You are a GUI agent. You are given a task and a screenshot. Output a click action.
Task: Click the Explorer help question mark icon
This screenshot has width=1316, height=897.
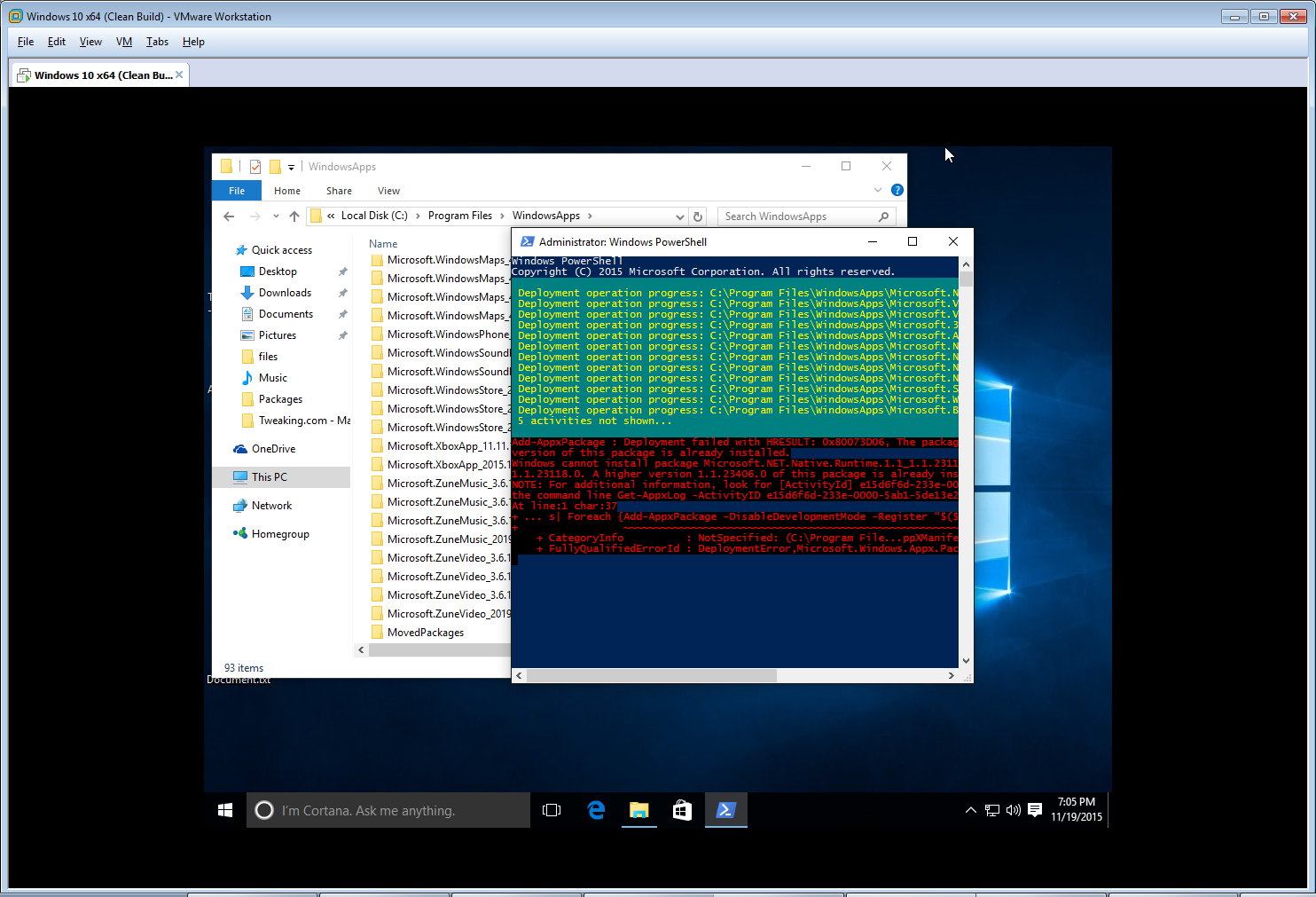(897, 190)
